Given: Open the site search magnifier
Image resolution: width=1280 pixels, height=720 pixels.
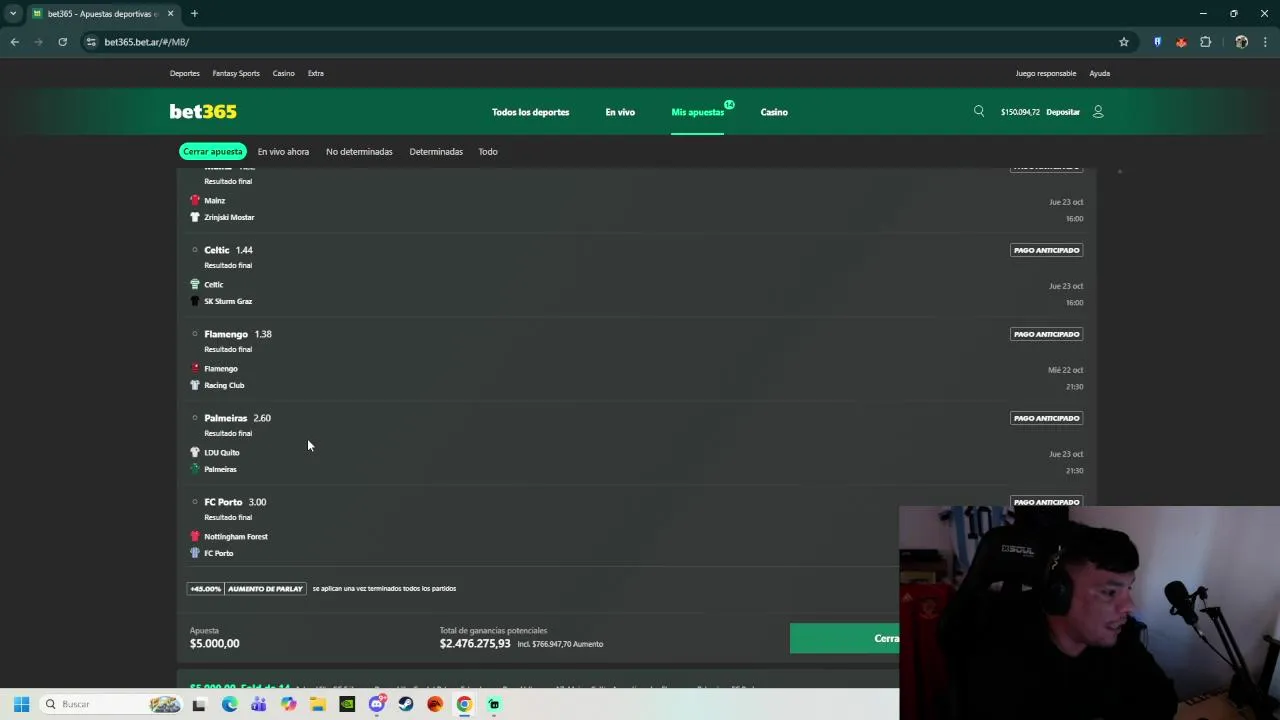Looking at the screenshot, I should pos(979,111).
